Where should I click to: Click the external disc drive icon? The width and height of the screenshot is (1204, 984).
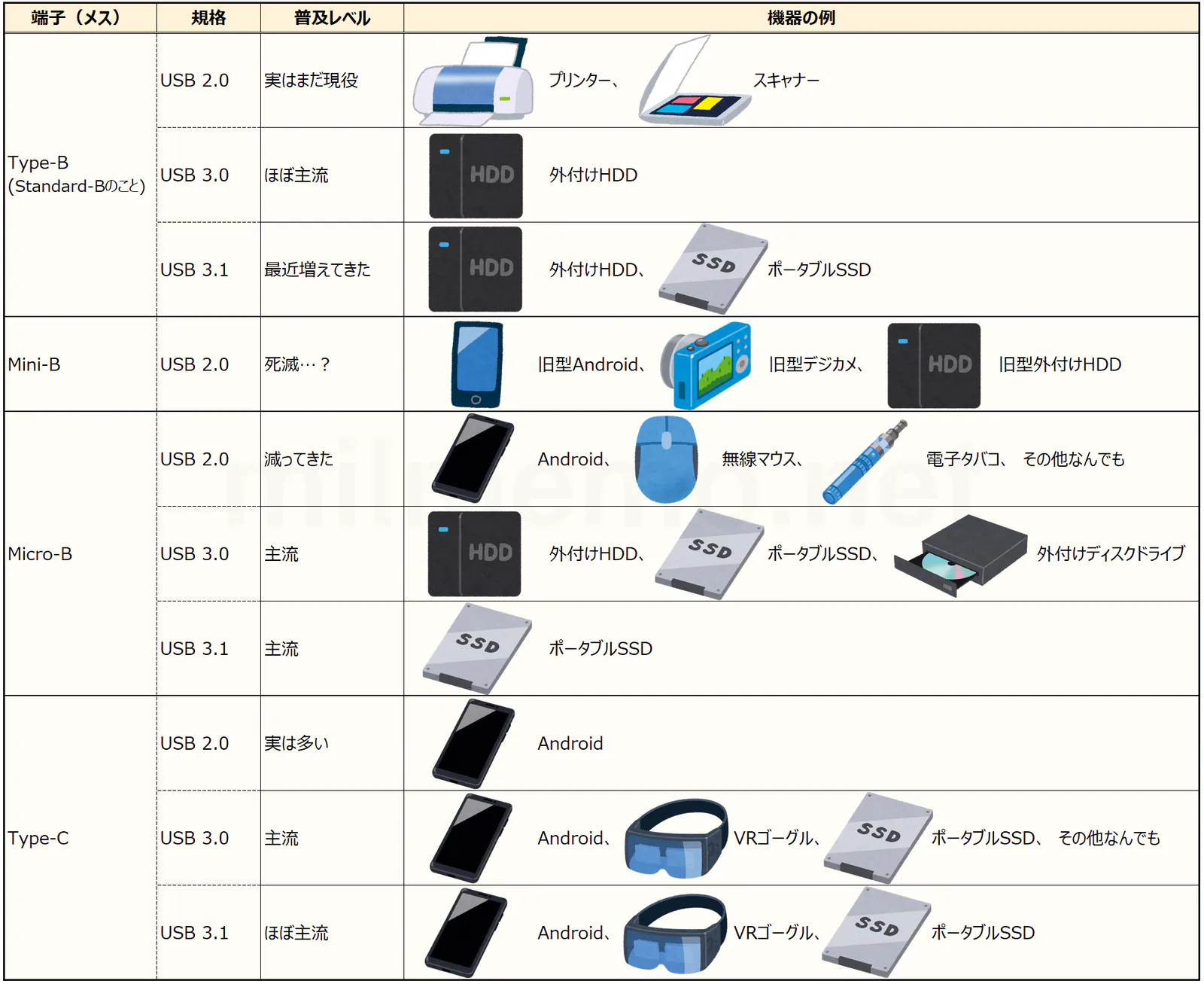(961, 555)
